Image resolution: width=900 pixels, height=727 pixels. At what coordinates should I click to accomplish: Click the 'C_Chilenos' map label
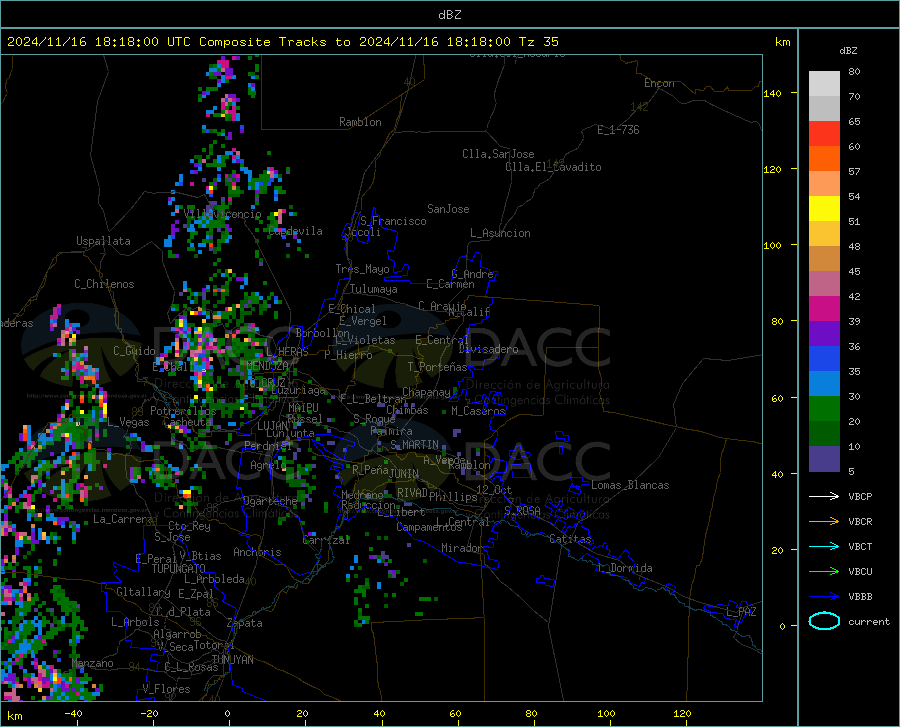pyautogui.click(x=104, y=284)
